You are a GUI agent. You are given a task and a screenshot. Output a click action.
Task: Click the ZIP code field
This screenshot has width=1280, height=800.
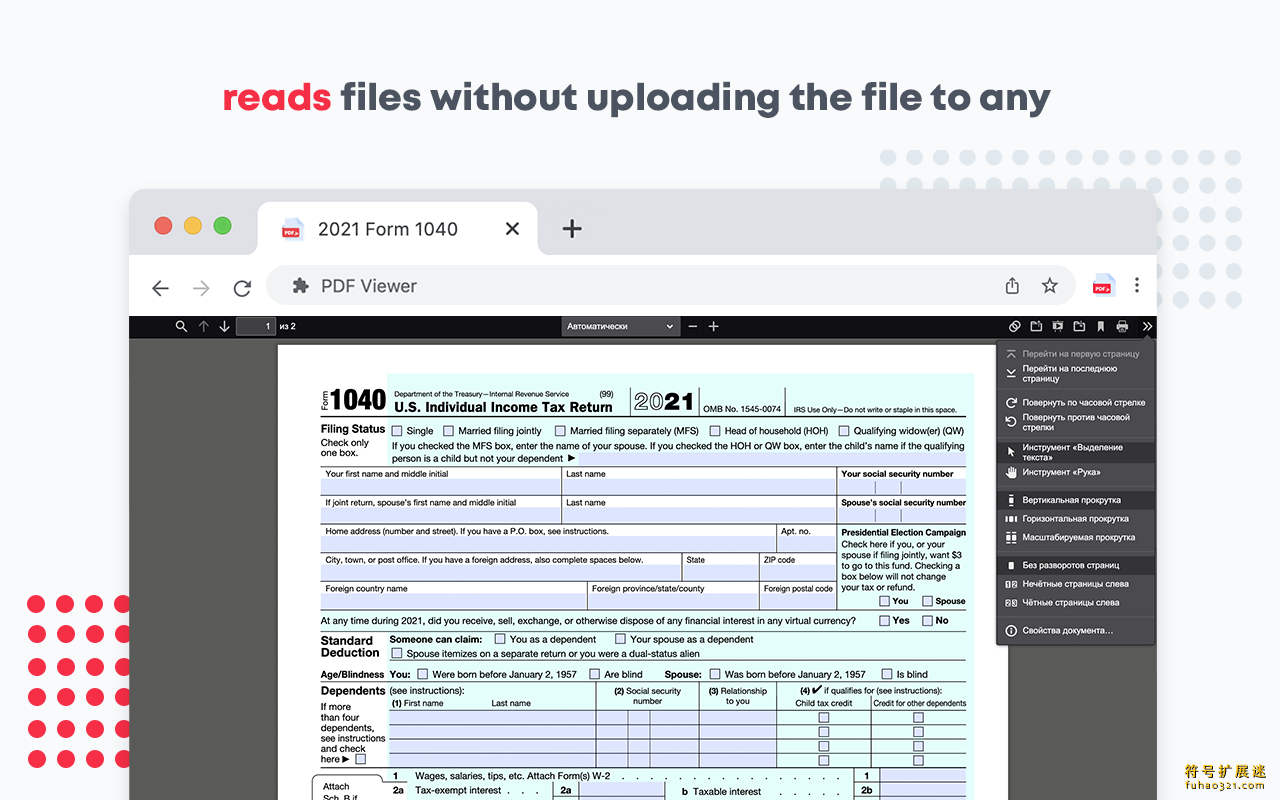798,574
